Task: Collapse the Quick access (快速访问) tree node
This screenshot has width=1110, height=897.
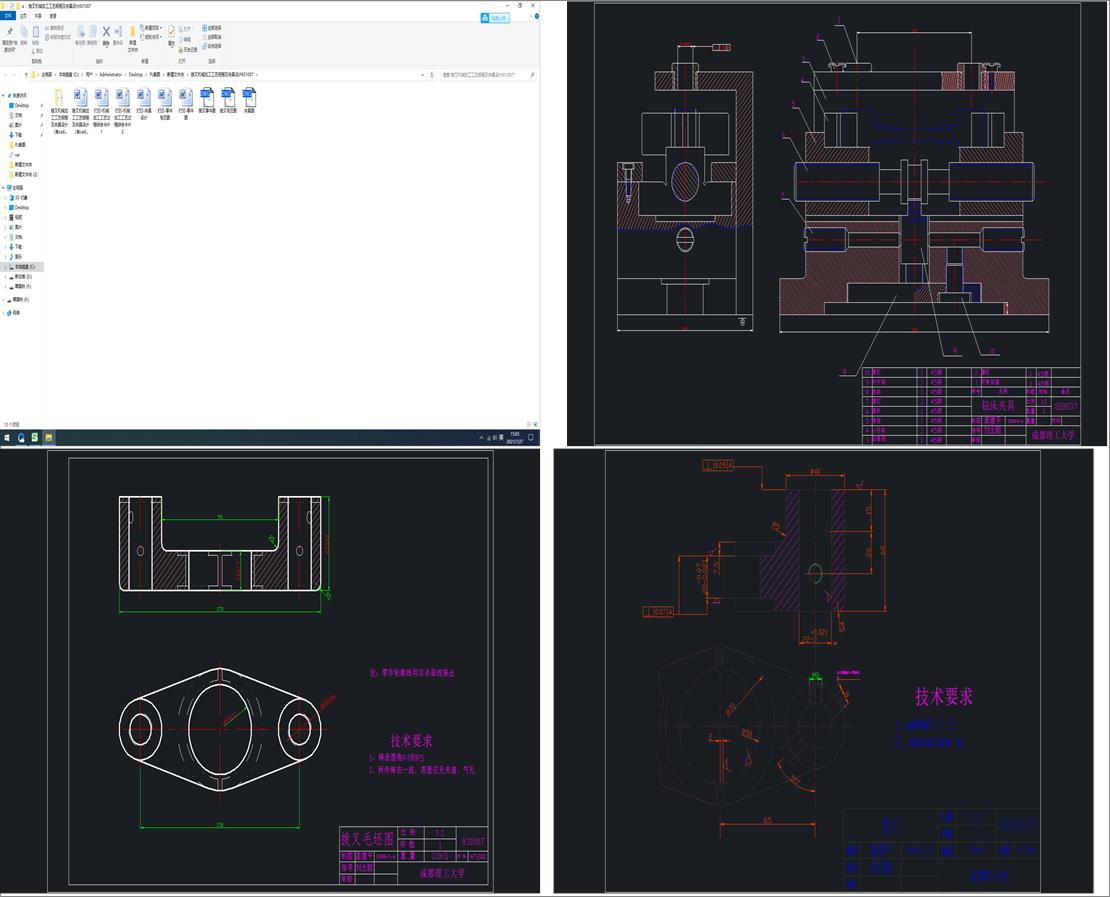Action: pyautogui.click(x=3, y=96)
